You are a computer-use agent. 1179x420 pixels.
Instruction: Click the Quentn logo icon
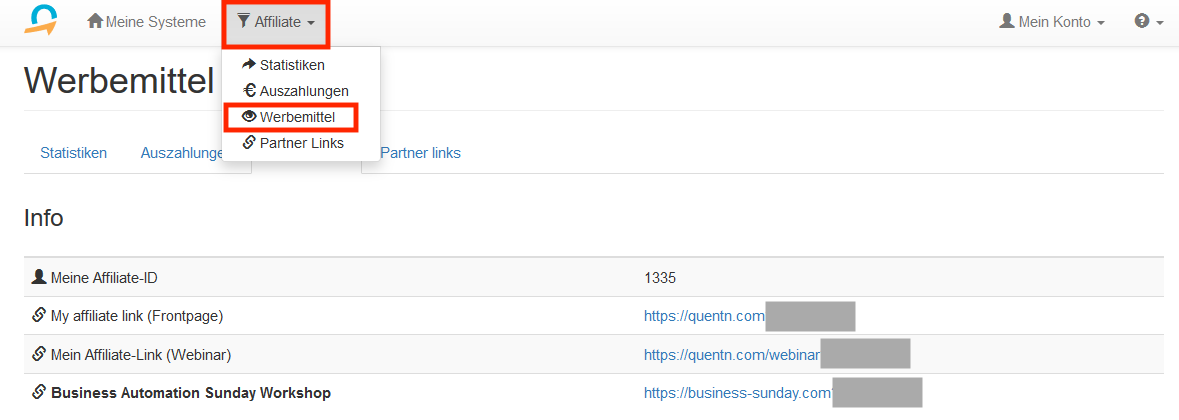[41, 21]
